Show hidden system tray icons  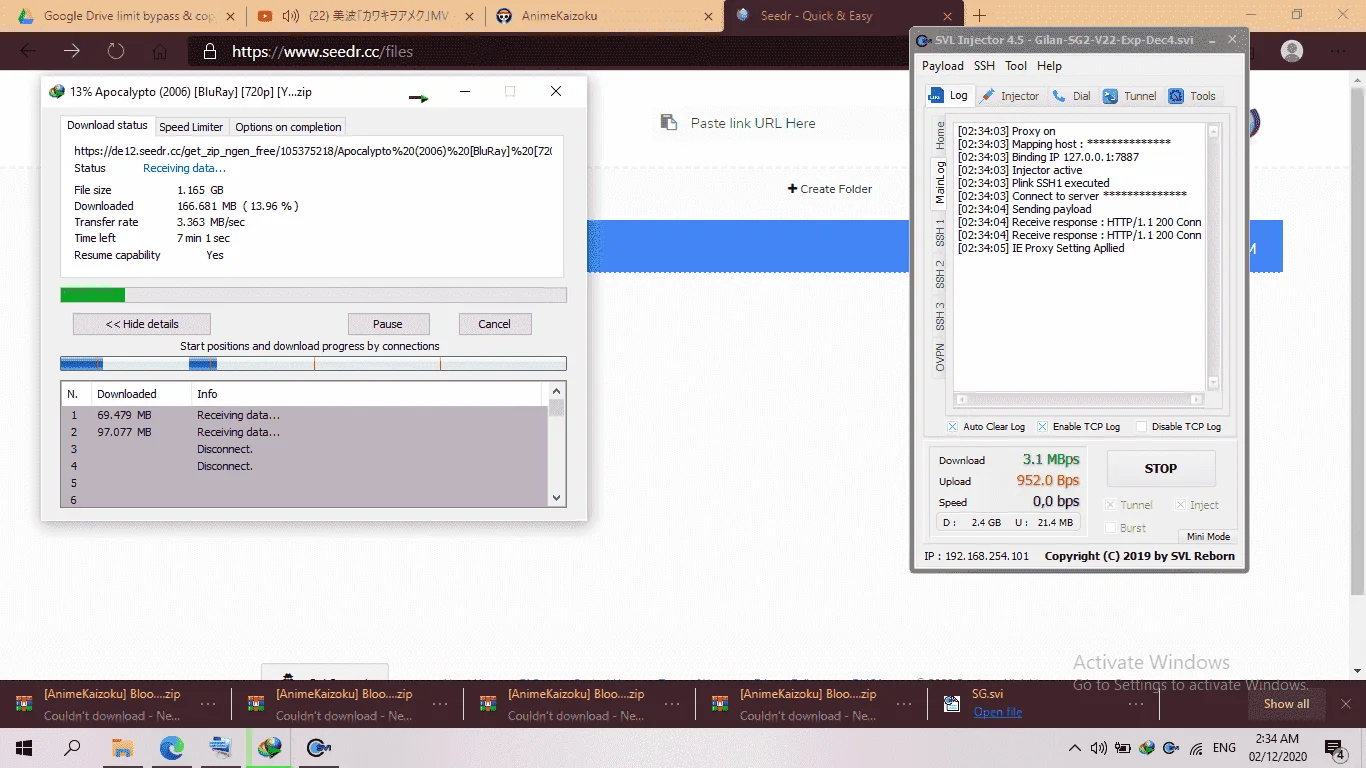1075,748
